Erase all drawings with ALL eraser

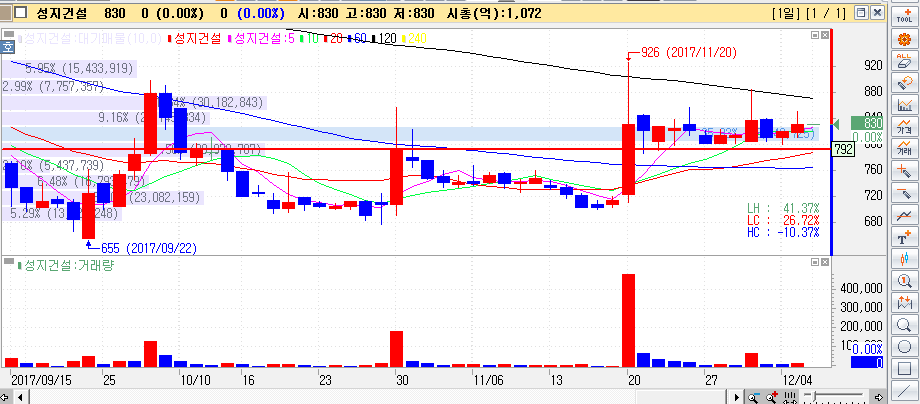[x=905, y=61]
